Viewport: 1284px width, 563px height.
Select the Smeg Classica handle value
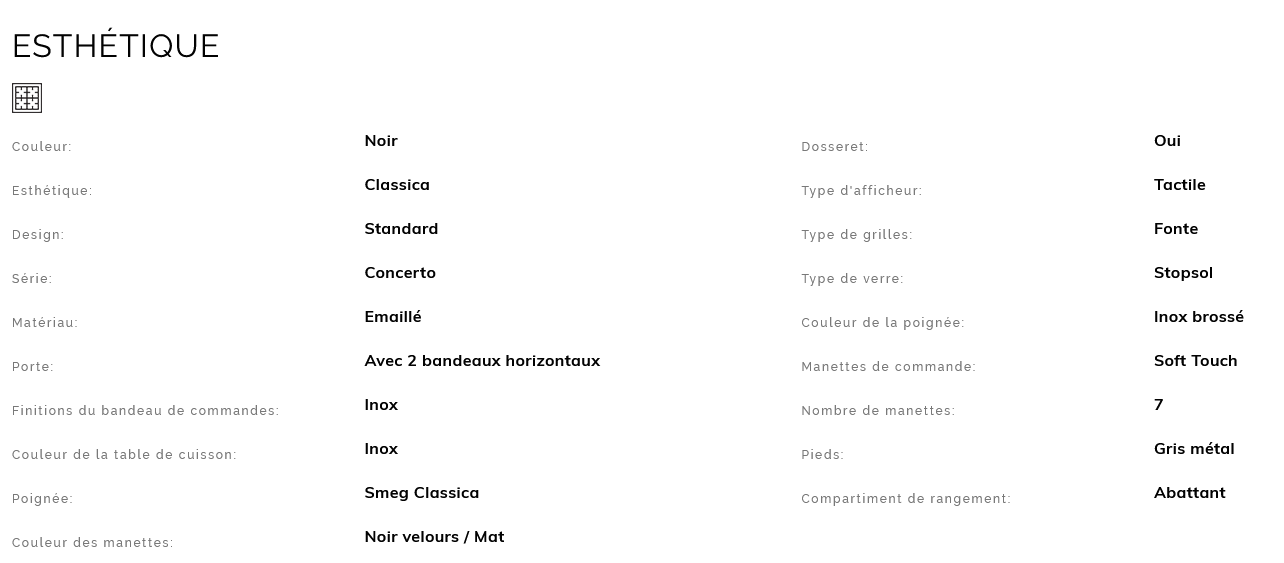click(x=422, y=493)
